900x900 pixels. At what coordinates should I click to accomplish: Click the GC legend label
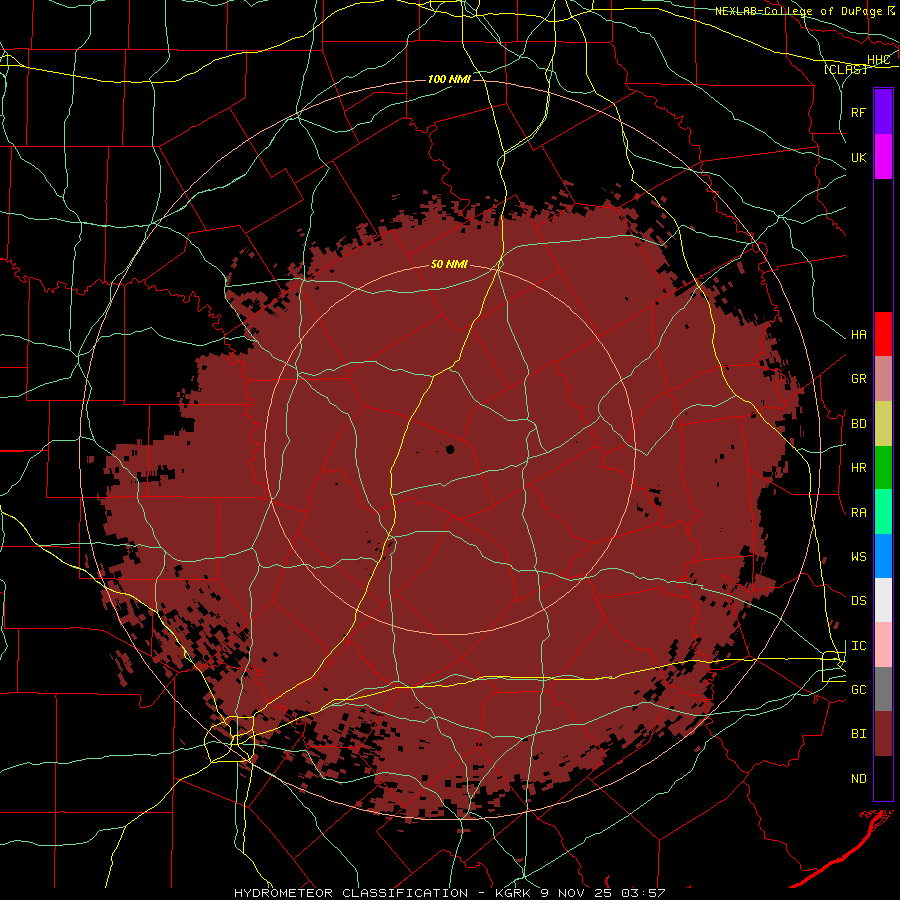pyautogui.click(x=858, y=690)
